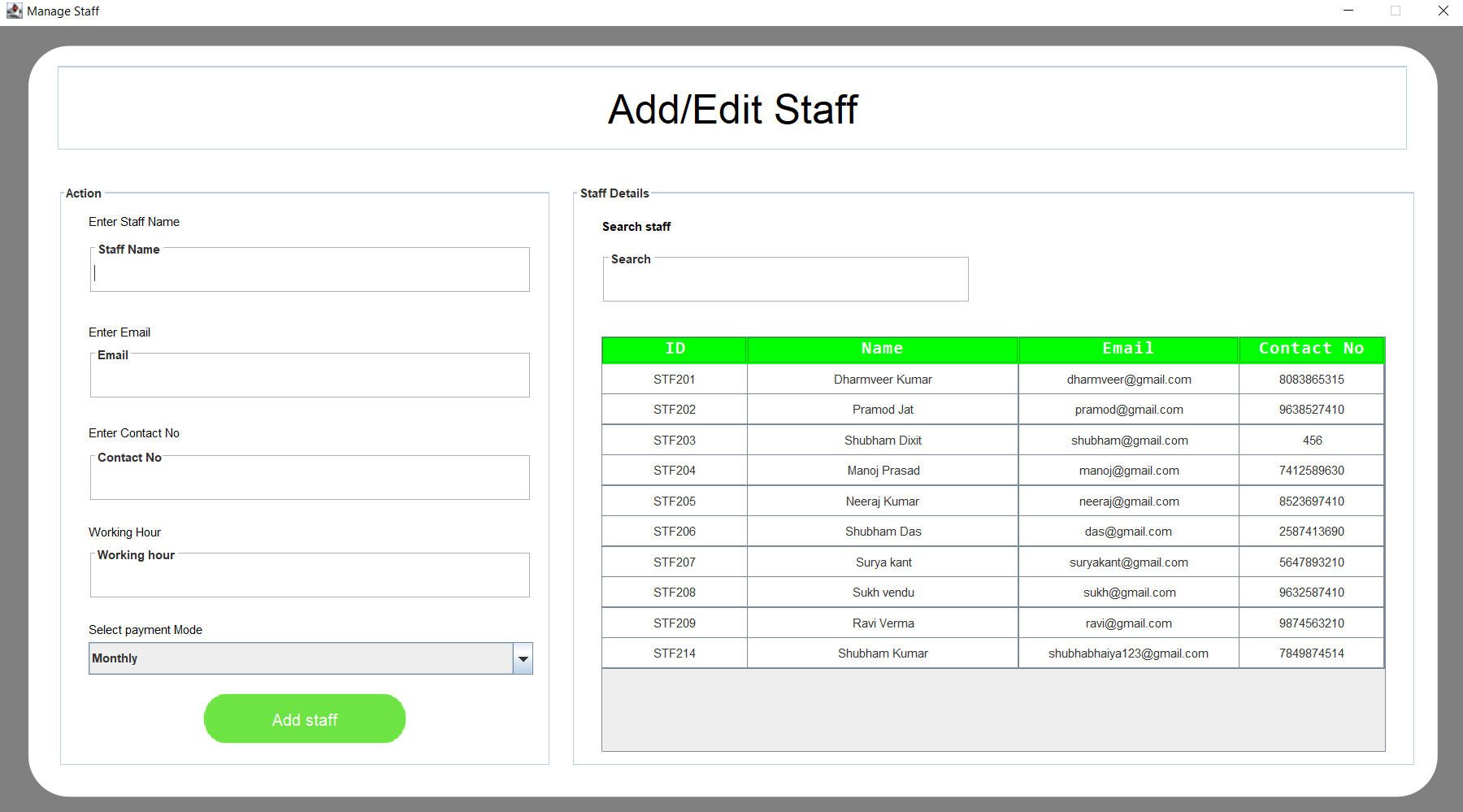The image size is (1463, 812).
Task: Click the Name column header
Action: click(x=882, y=349)
